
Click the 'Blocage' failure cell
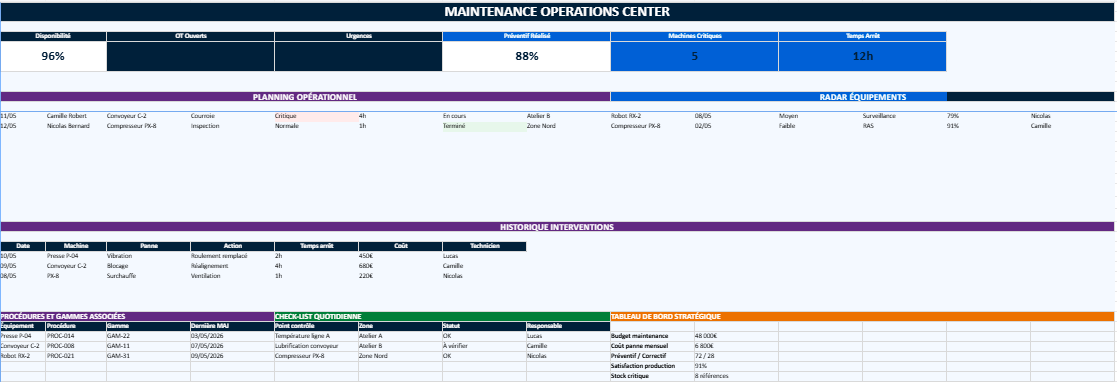point(148,266)
